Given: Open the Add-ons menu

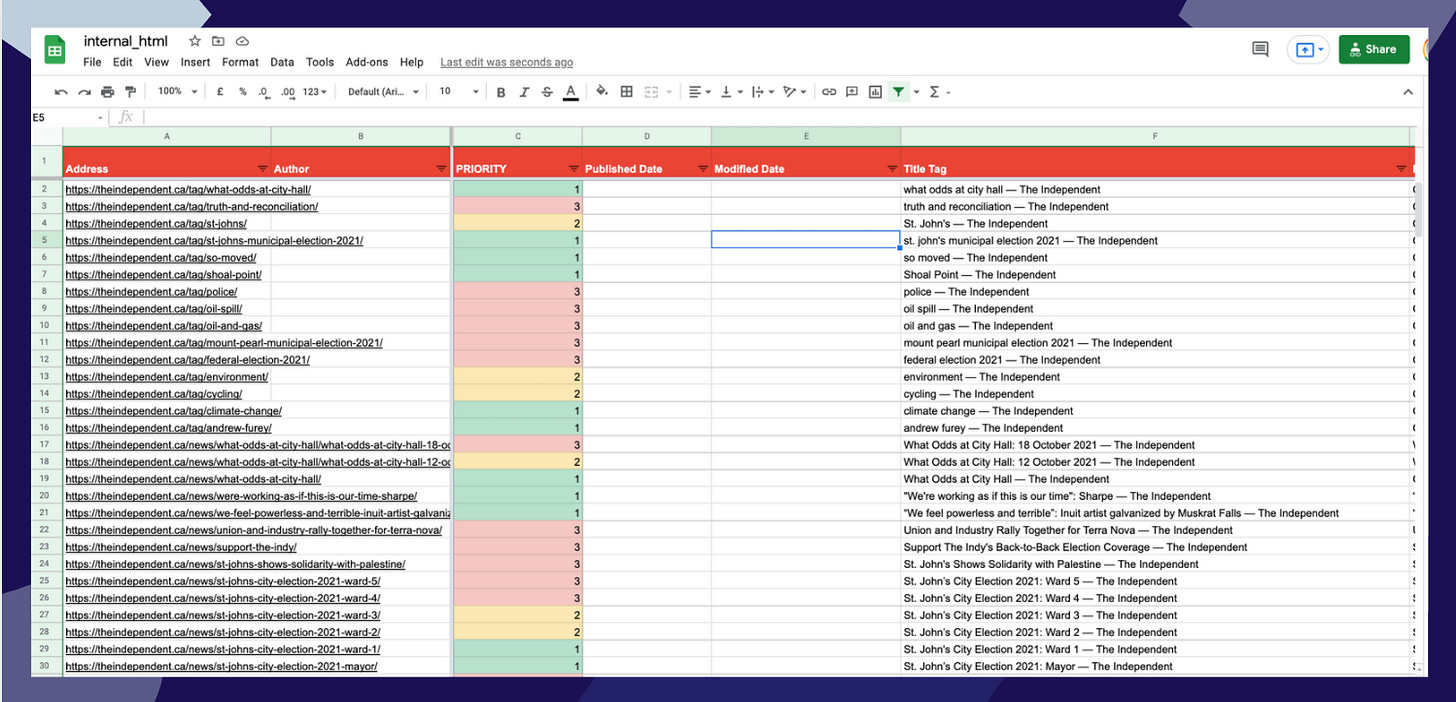Looking at the screenshot, I should click(367, 62).
